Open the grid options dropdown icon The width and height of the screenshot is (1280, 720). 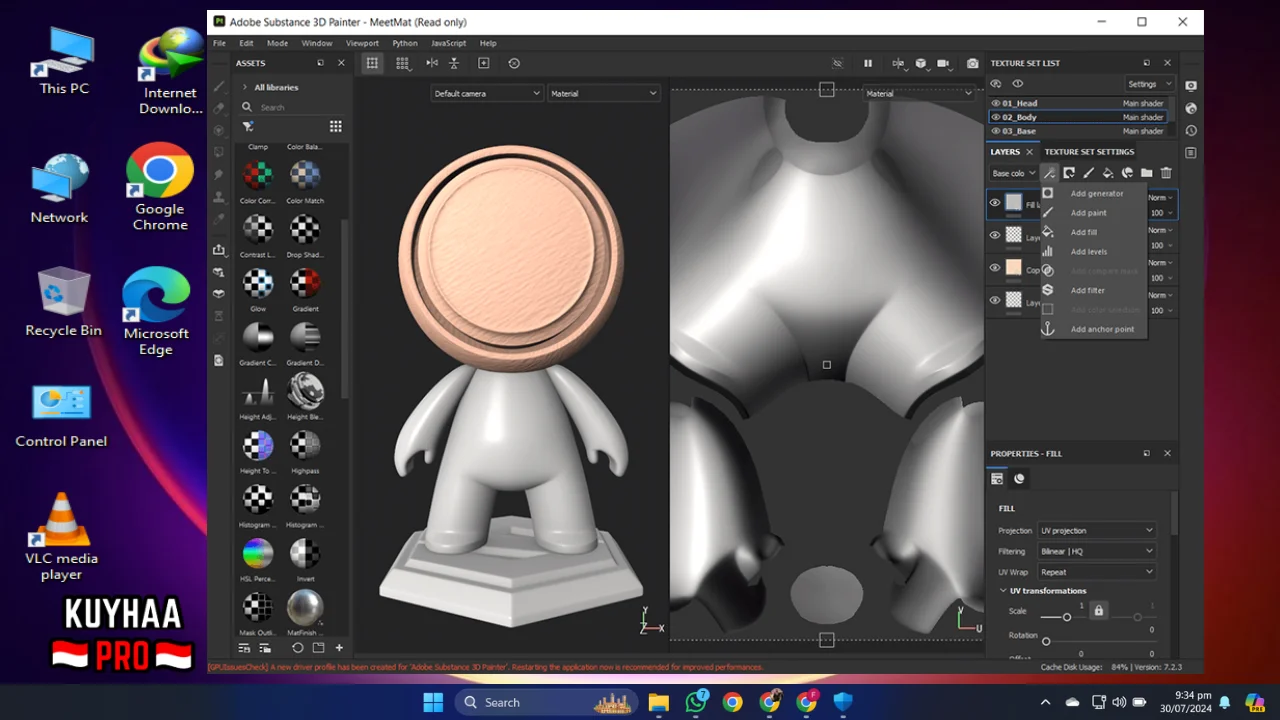coord(402,63)
